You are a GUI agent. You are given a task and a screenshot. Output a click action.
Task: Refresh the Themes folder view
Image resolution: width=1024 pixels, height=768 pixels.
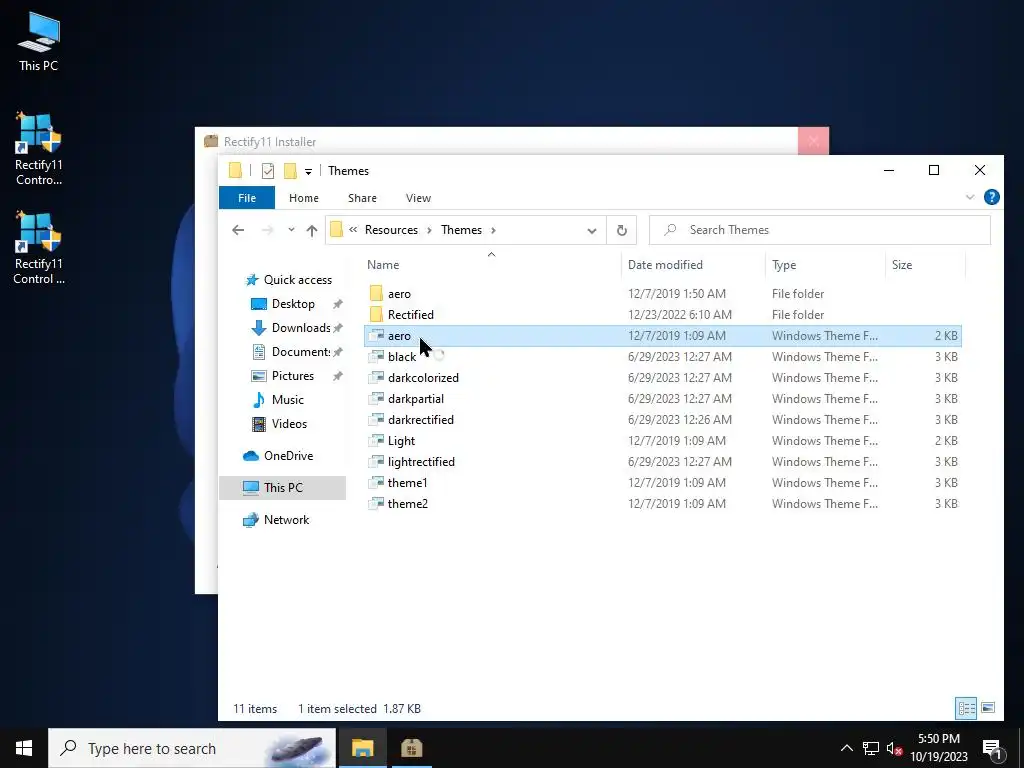(622, 231)
